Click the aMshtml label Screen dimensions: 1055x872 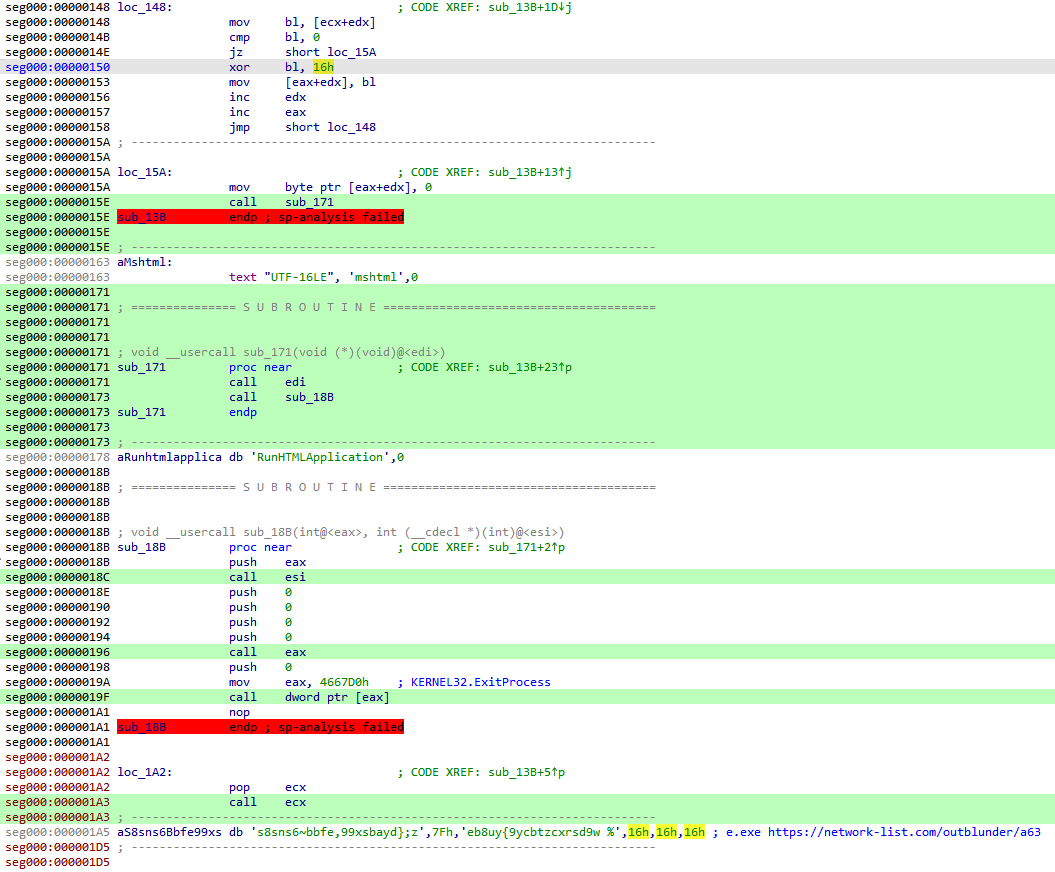(x=145, y=262)
